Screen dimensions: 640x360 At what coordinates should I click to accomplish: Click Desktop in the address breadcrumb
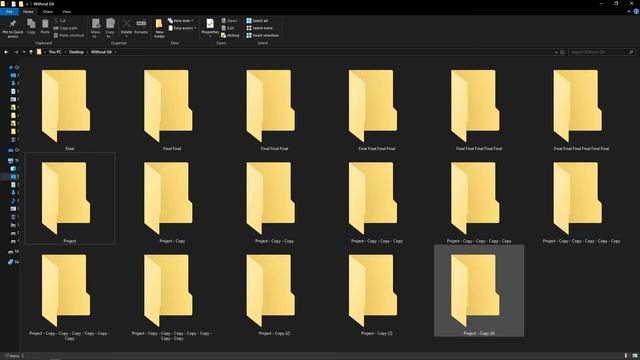point(76,52)
